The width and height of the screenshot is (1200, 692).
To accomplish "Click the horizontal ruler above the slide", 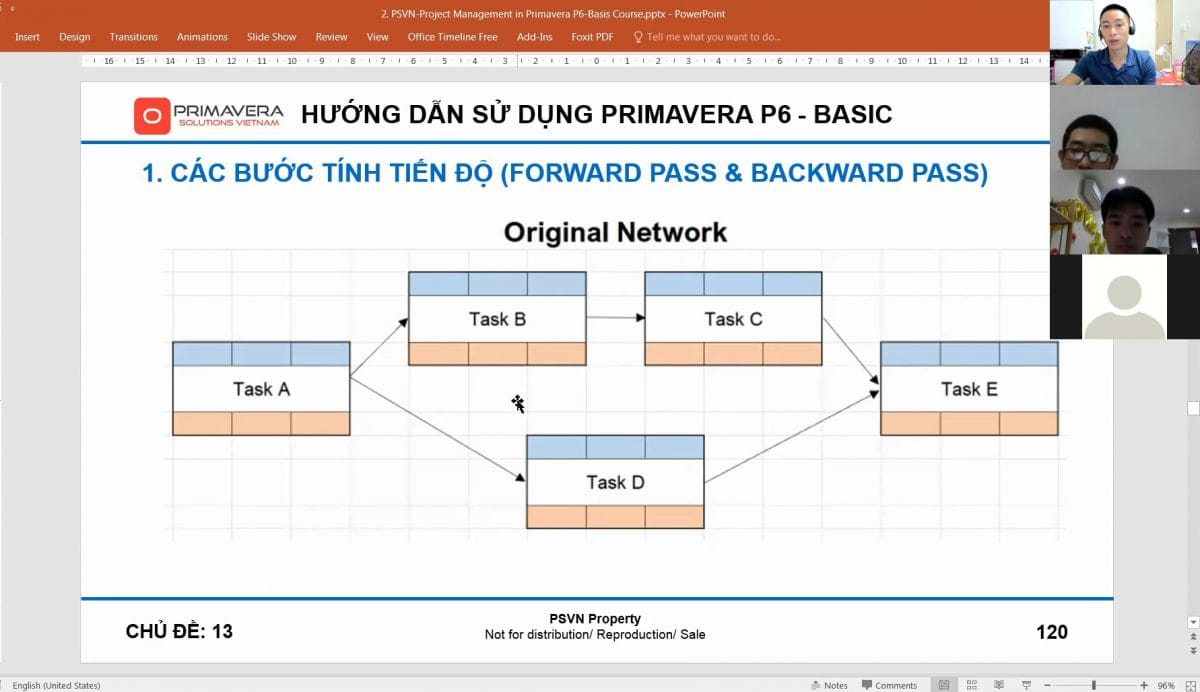I will click(565, 61).
